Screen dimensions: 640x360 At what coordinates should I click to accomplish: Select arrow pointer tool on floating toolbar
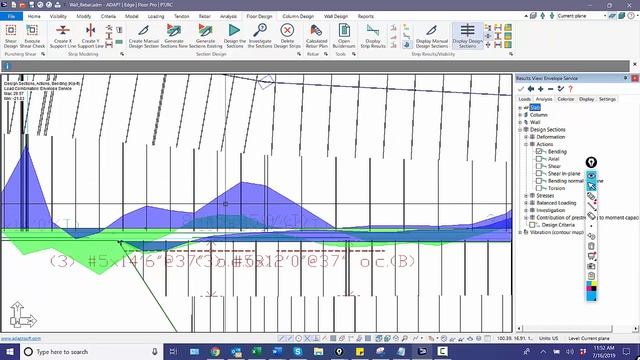(x=591, y=186)
